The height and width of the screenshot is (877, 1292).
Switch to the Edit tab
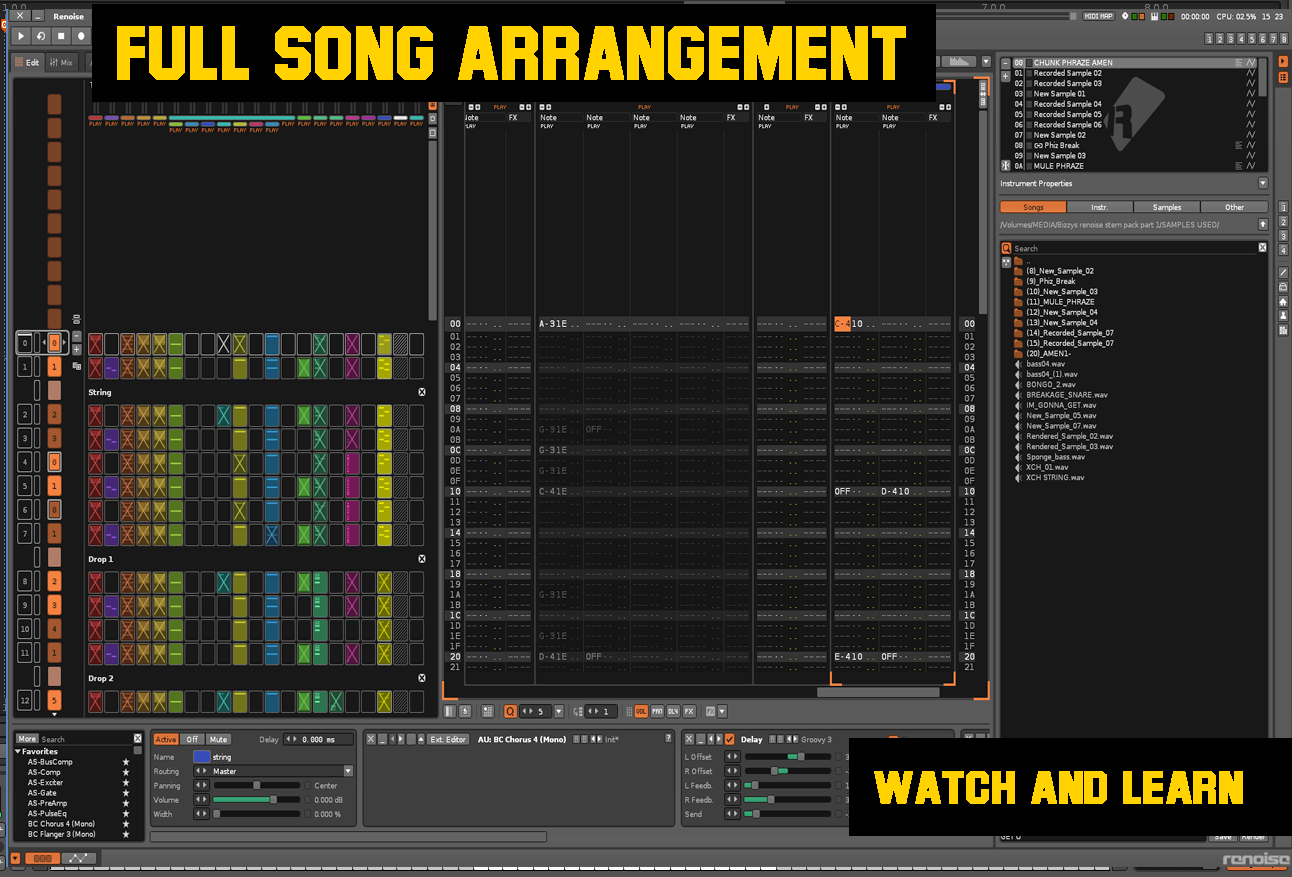click(x=28, y=62)
